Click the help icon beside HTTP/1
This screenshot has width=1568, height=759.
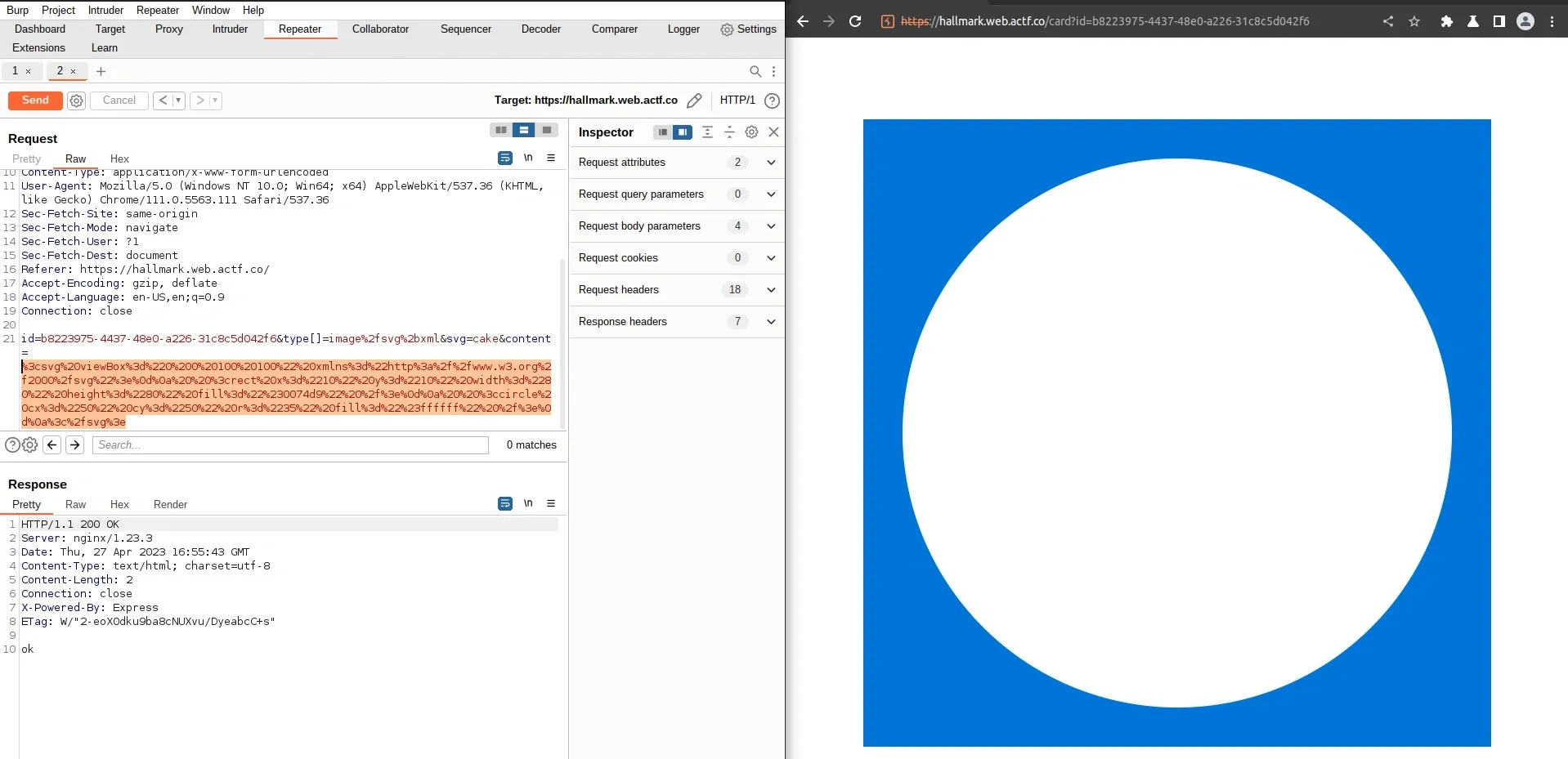pos(772,100)
